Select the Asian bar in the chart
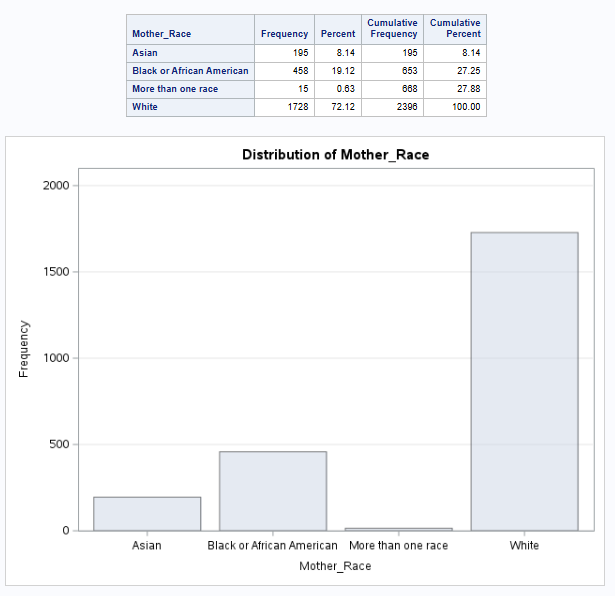The height and width of the screenshot is (596, 615). (x=147, y=514)
